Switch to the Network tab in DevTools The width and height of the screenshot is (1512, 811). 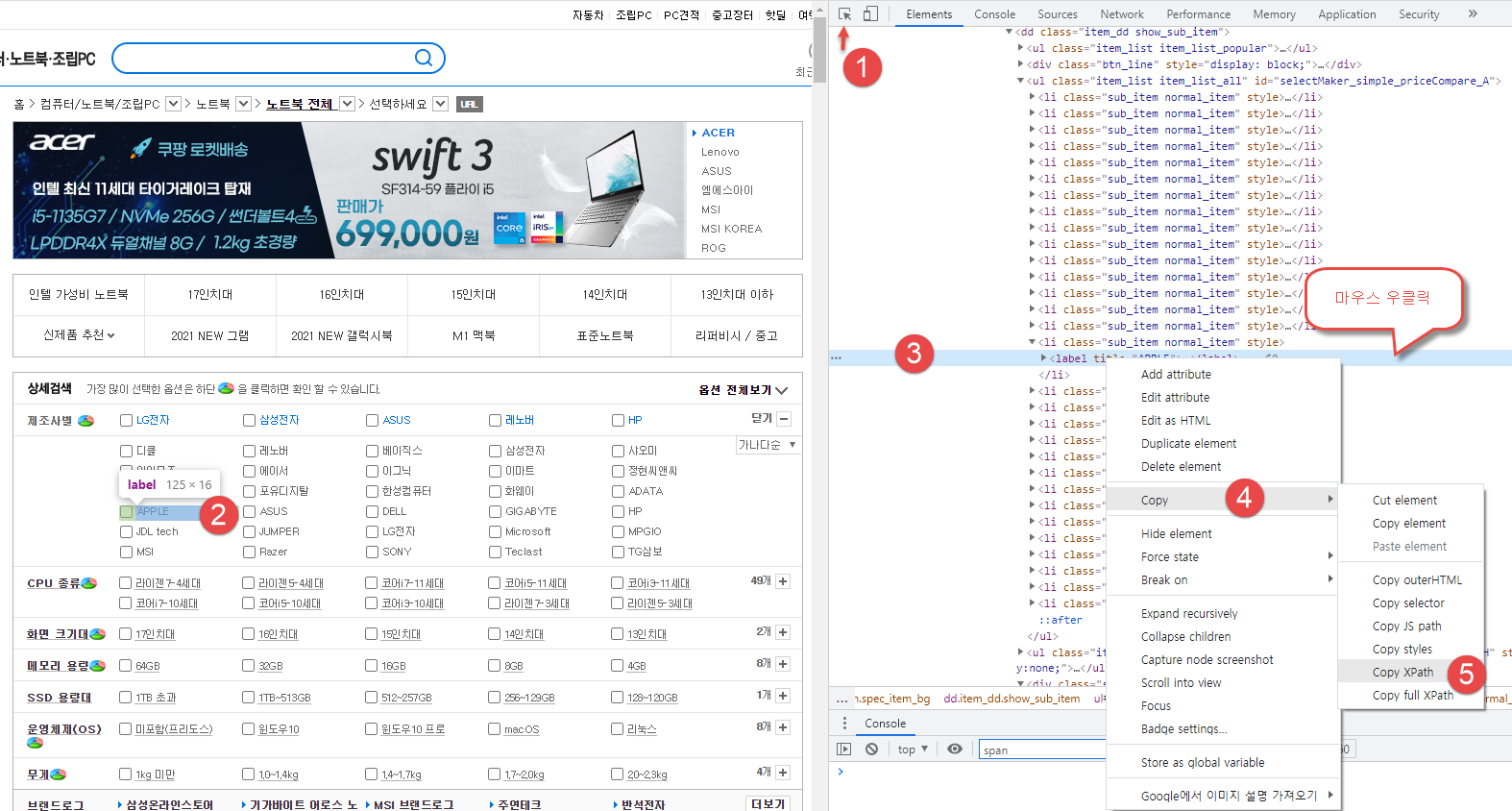pyautogui.click(x=1122, y=14)
